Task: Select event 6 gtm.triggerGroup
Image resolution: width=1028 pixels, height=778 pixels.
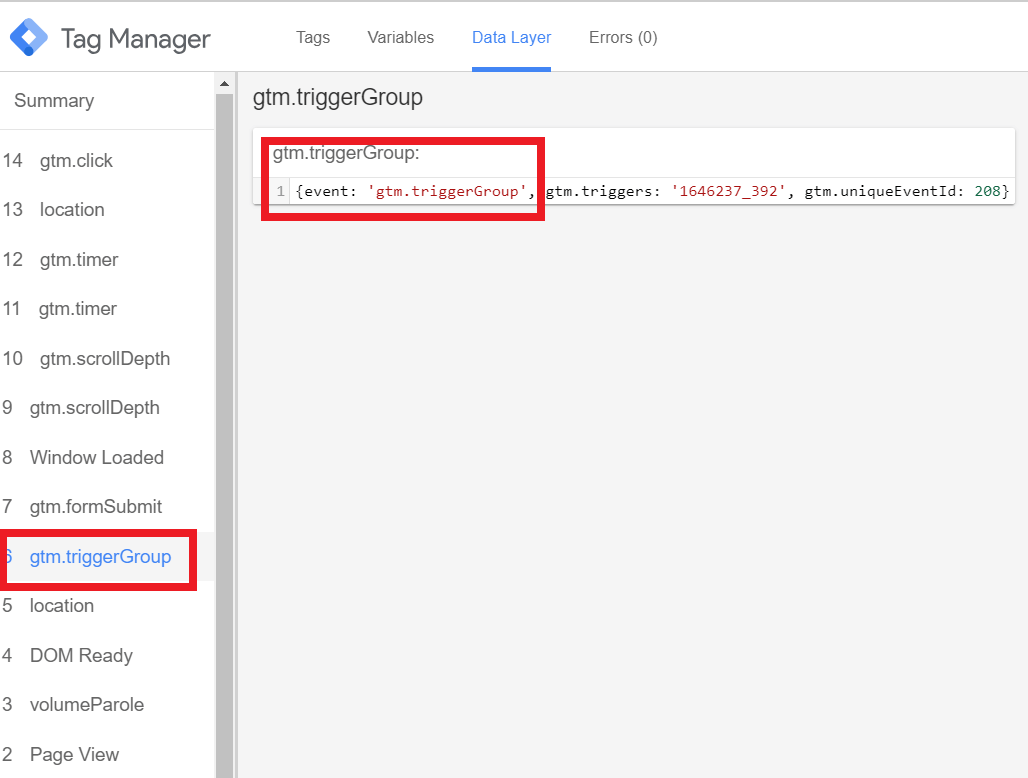Action: (107, 556)
